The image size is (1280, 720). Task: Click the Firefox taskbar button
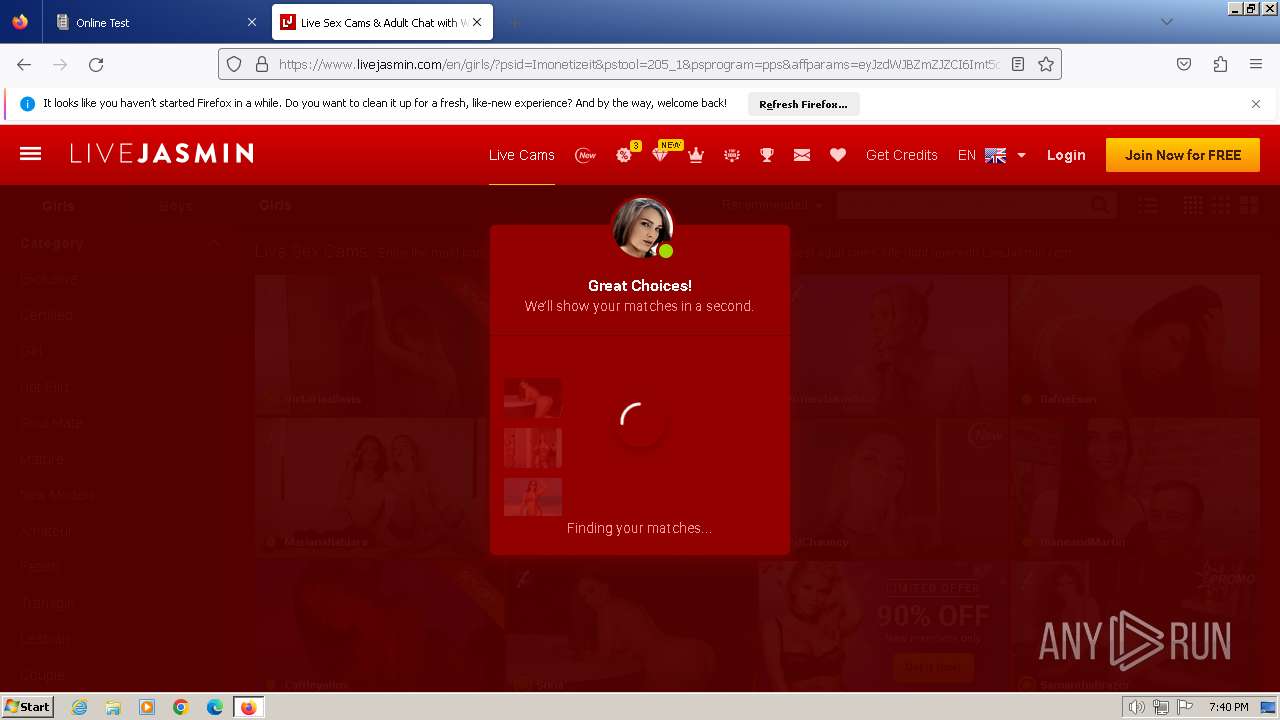click(x=248, y=707)
